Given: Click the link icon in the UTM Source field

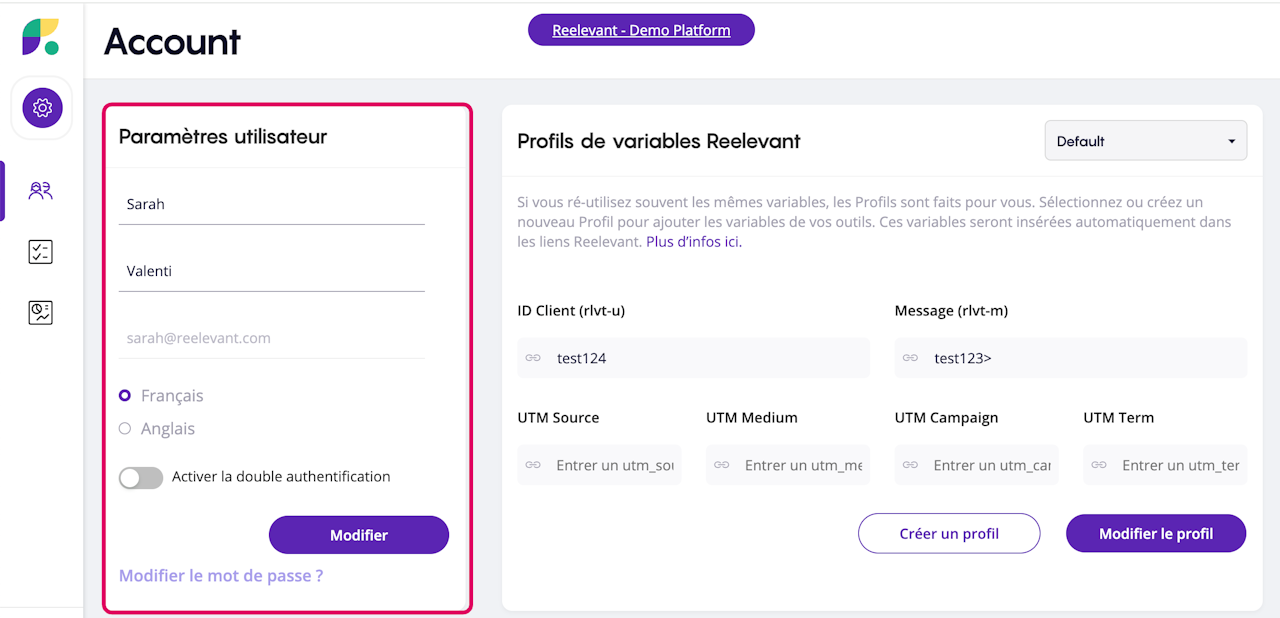Looking at the screenshot, I should coord(533,465).
